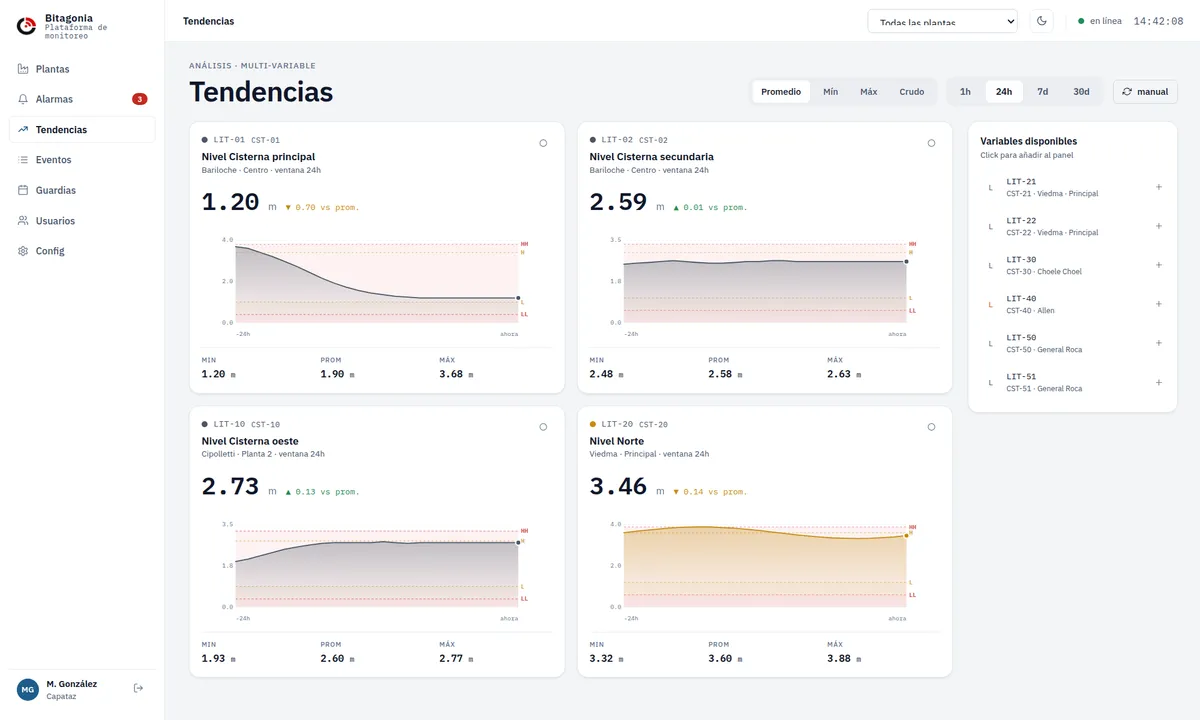Click the Bitagonia logo icon

pyautogui.click(x=26, y=26)
